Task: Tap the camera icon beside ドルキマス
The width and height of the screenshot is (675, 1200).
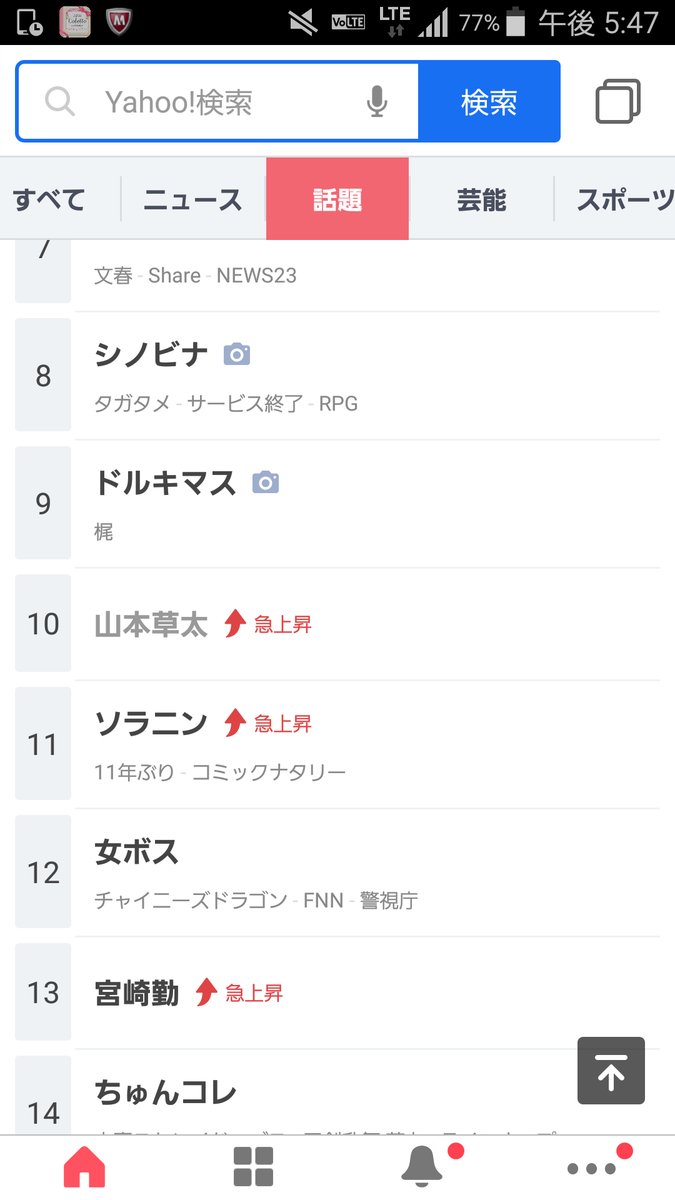Action: 265,483
